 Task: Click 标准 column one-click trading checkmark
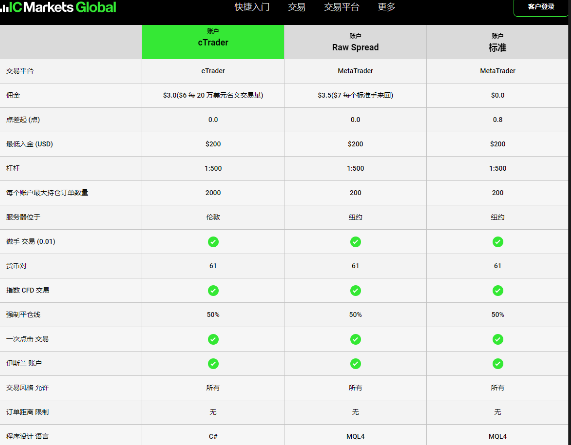coord(498,339)
